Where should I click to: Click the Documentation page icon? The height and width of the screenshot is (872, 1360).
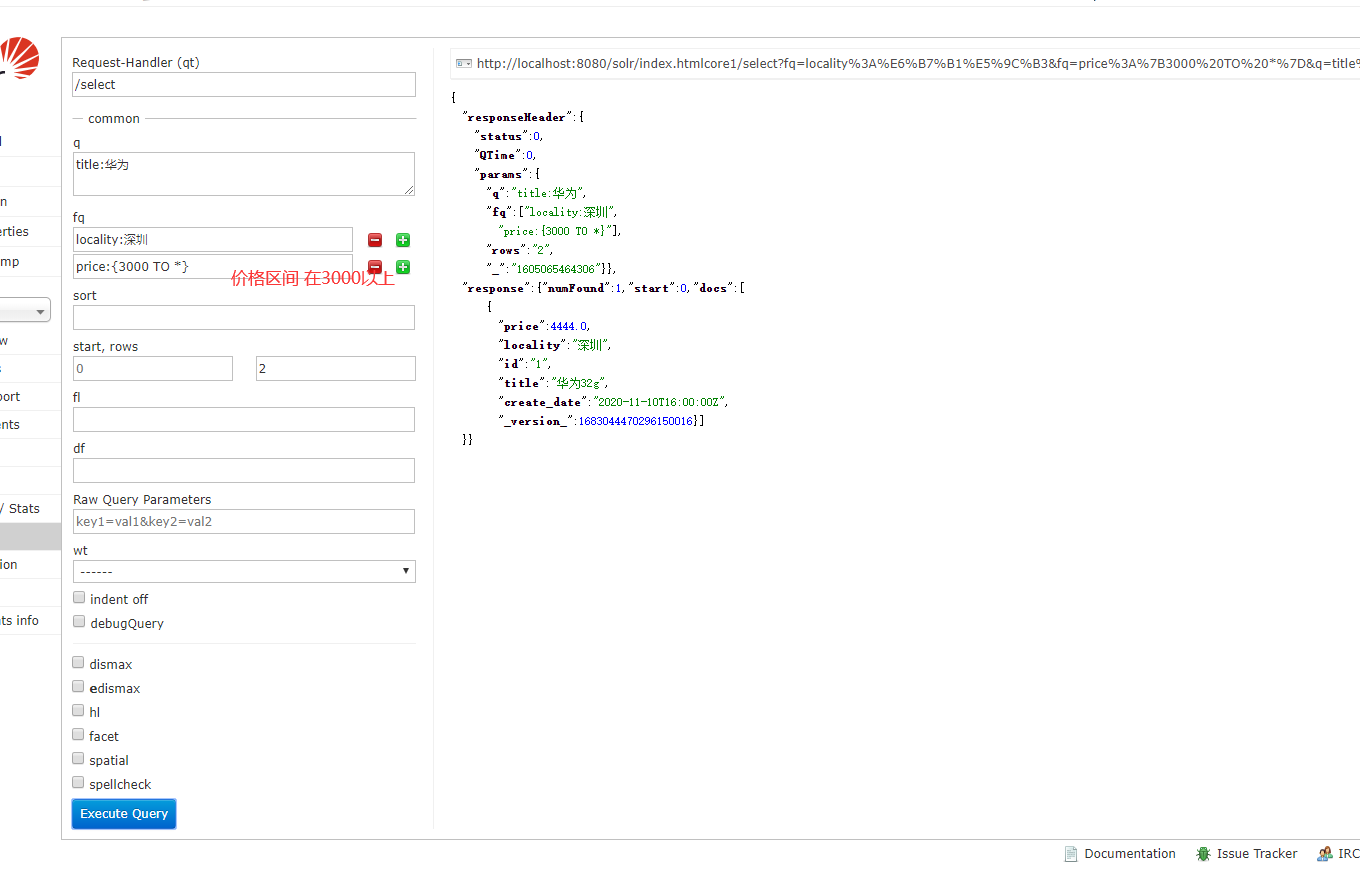coord(1071,854)
